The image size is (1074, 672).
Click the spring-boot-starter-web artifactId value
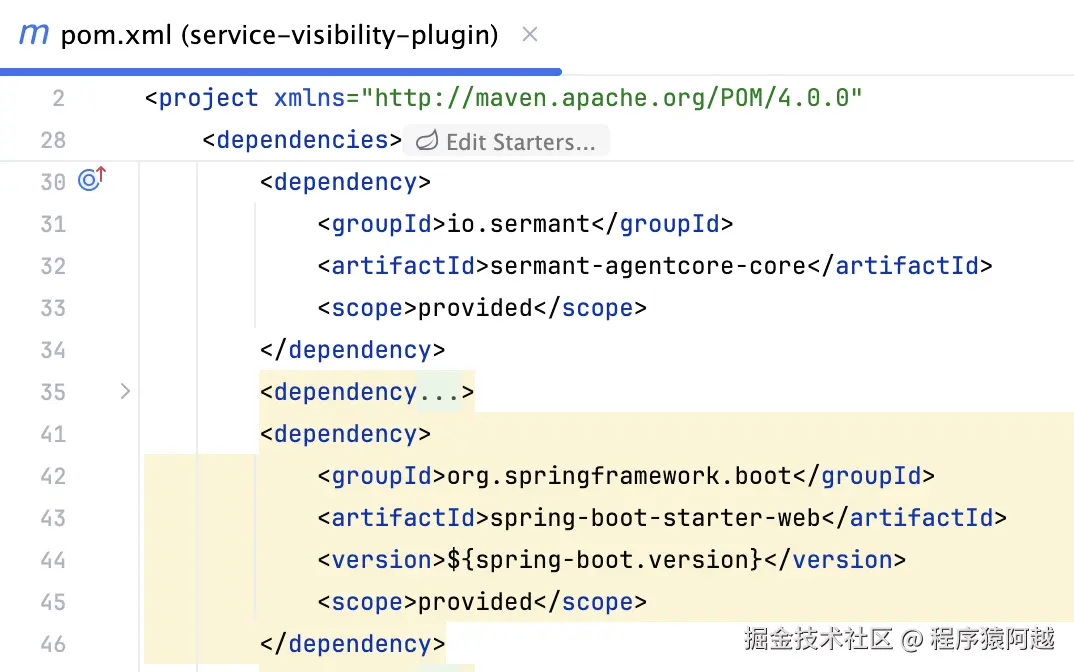(x=653, y=518)
